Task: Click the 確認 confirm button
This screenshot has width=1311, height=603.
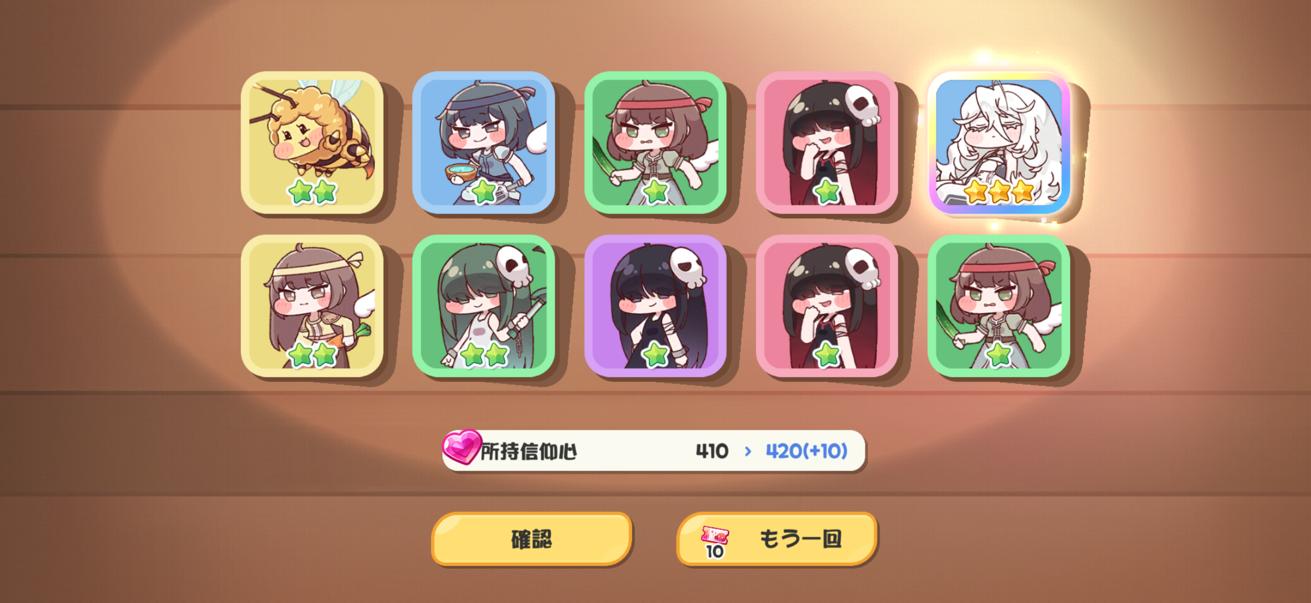Action: [532, 539]
